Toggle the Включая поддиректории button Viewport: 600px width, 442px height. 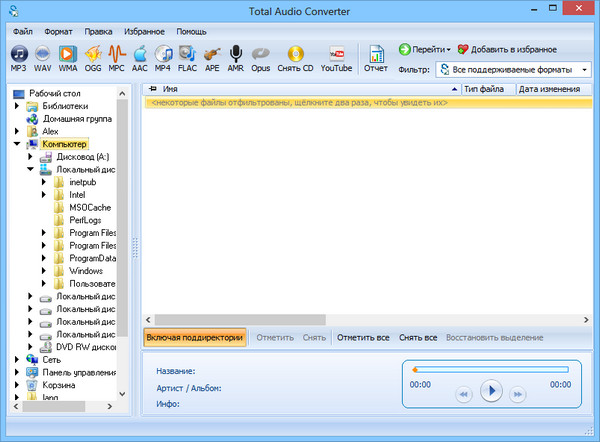(x=194, y=338)
